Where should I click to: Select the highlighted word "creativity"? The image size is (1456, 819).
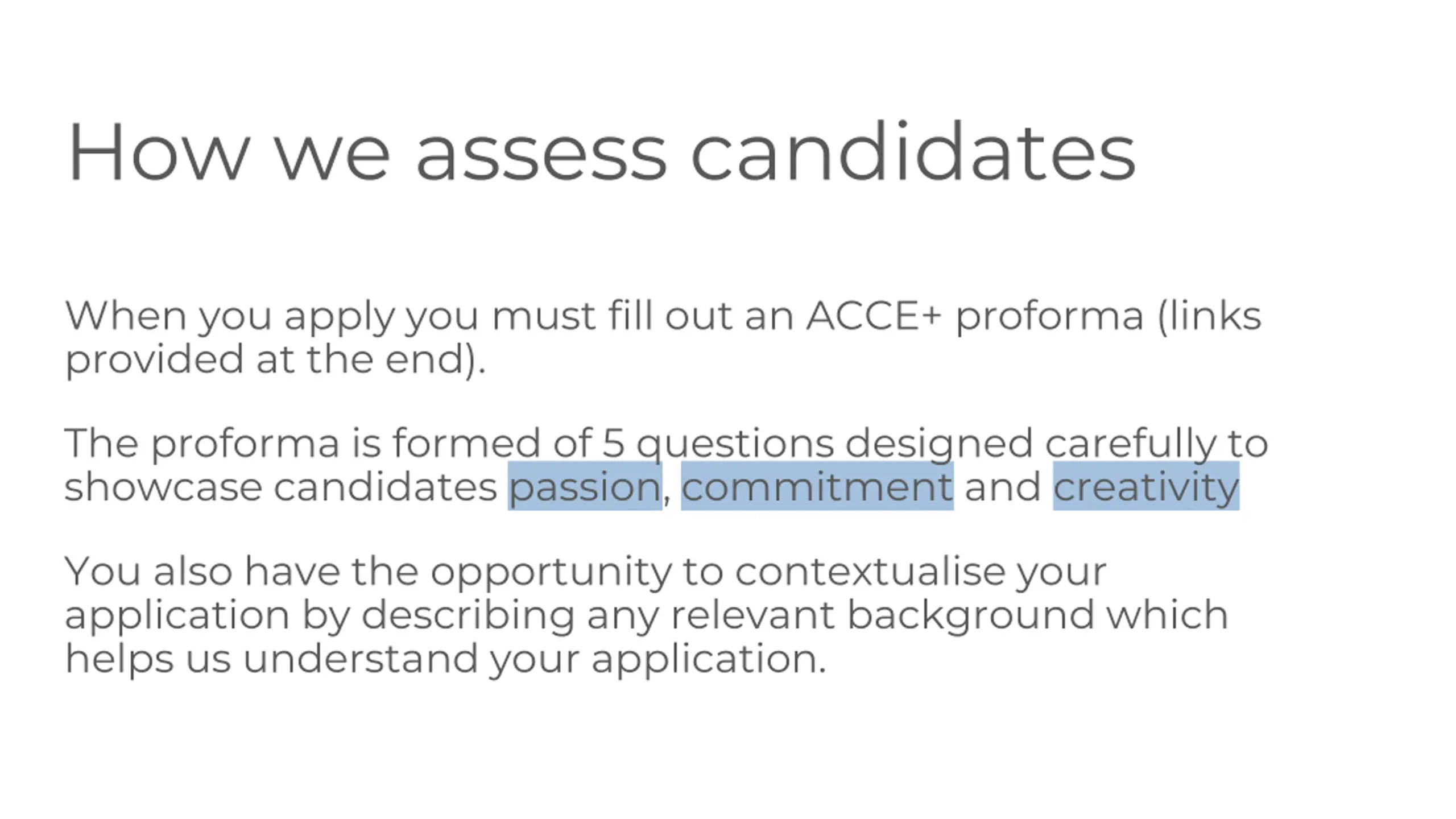pyautogui.click(x=1146, y=486)
